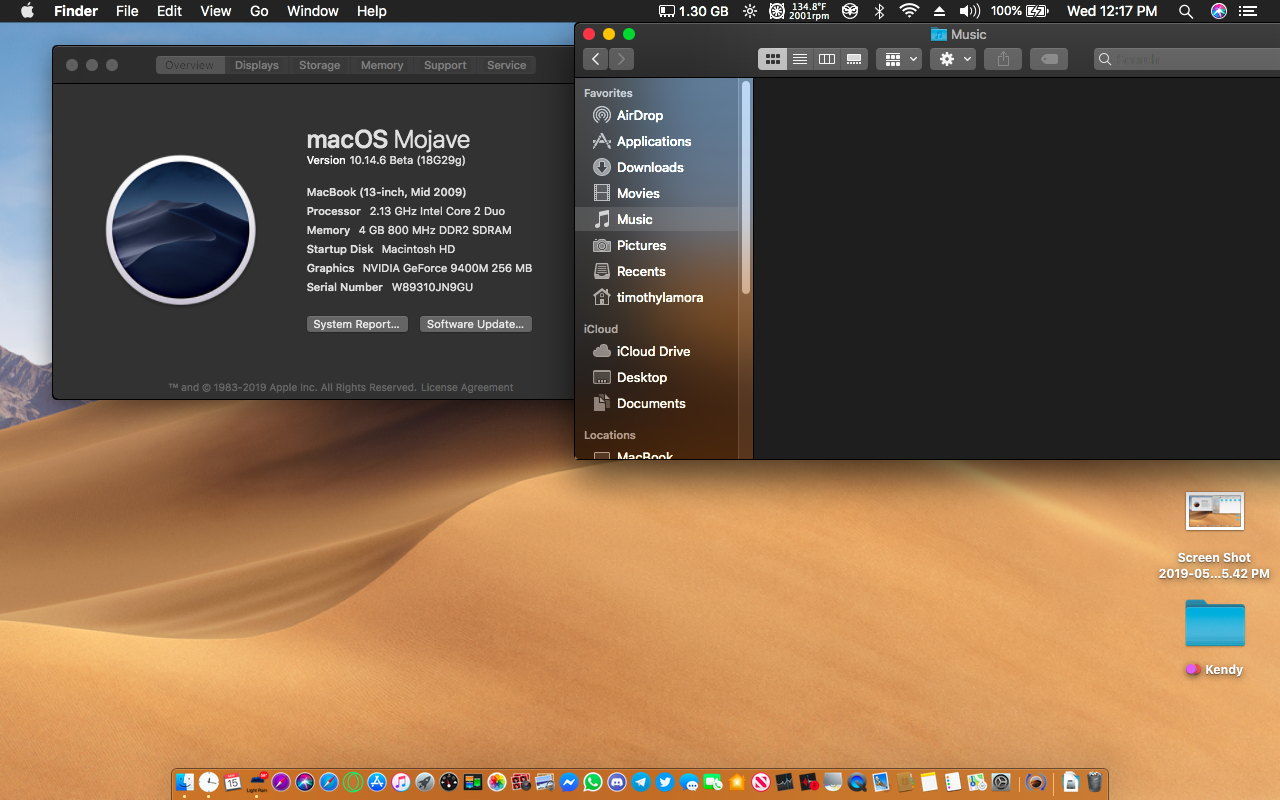Open the Wi-Fi menu bar icon
The width and height of the screenshot is (1280, 800).
tap(909, 11)
